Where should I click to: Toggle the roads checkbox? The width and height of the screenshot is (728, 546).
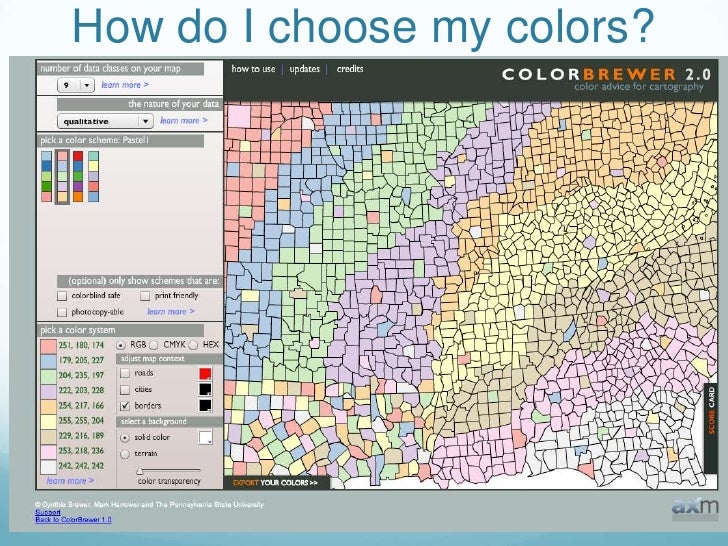(x=125, y=373)
